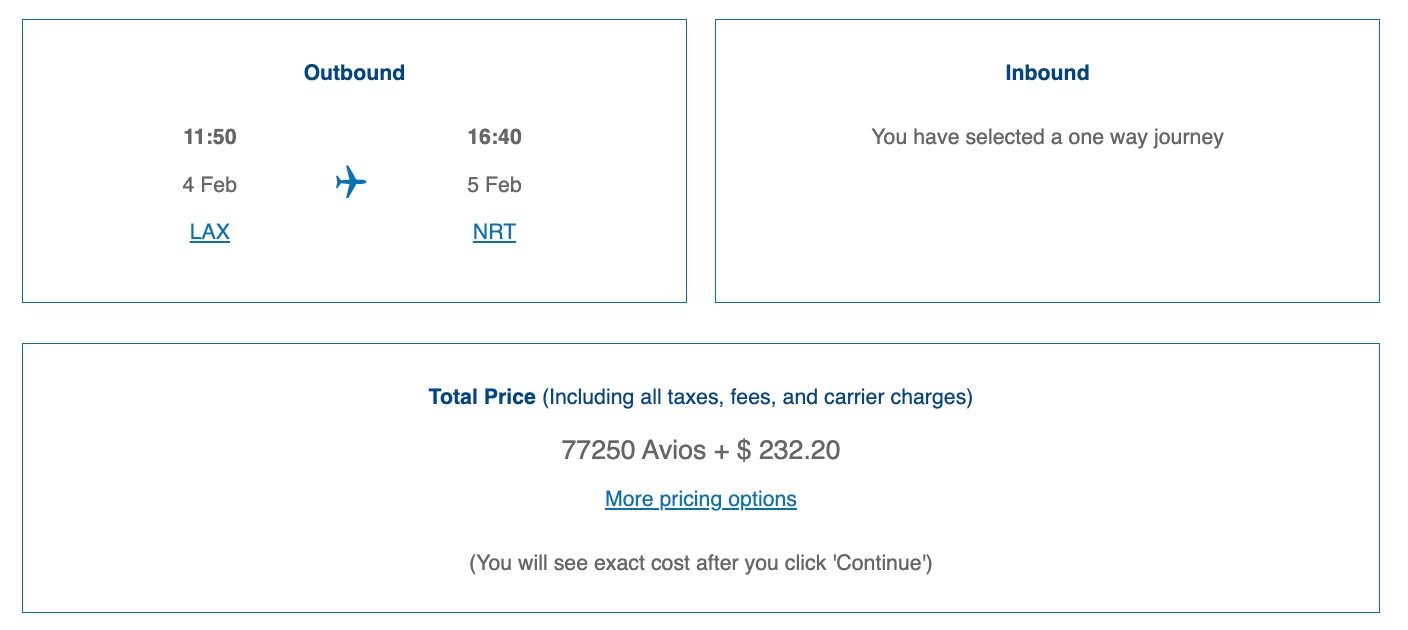Open the NRT airport link
This screenshot has height=630, width=1408.
pyautogui.click(x=494, y=232)
